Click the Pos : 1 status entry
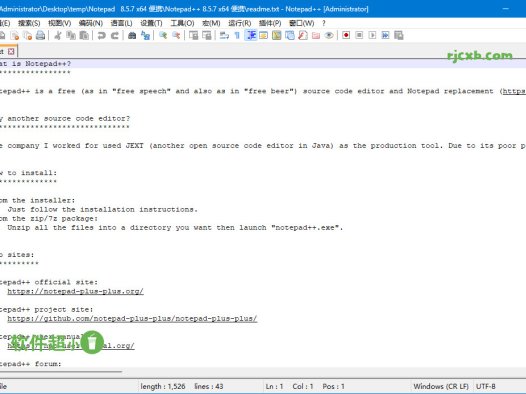Screen dimensions: 526x394 click(333, 386)
